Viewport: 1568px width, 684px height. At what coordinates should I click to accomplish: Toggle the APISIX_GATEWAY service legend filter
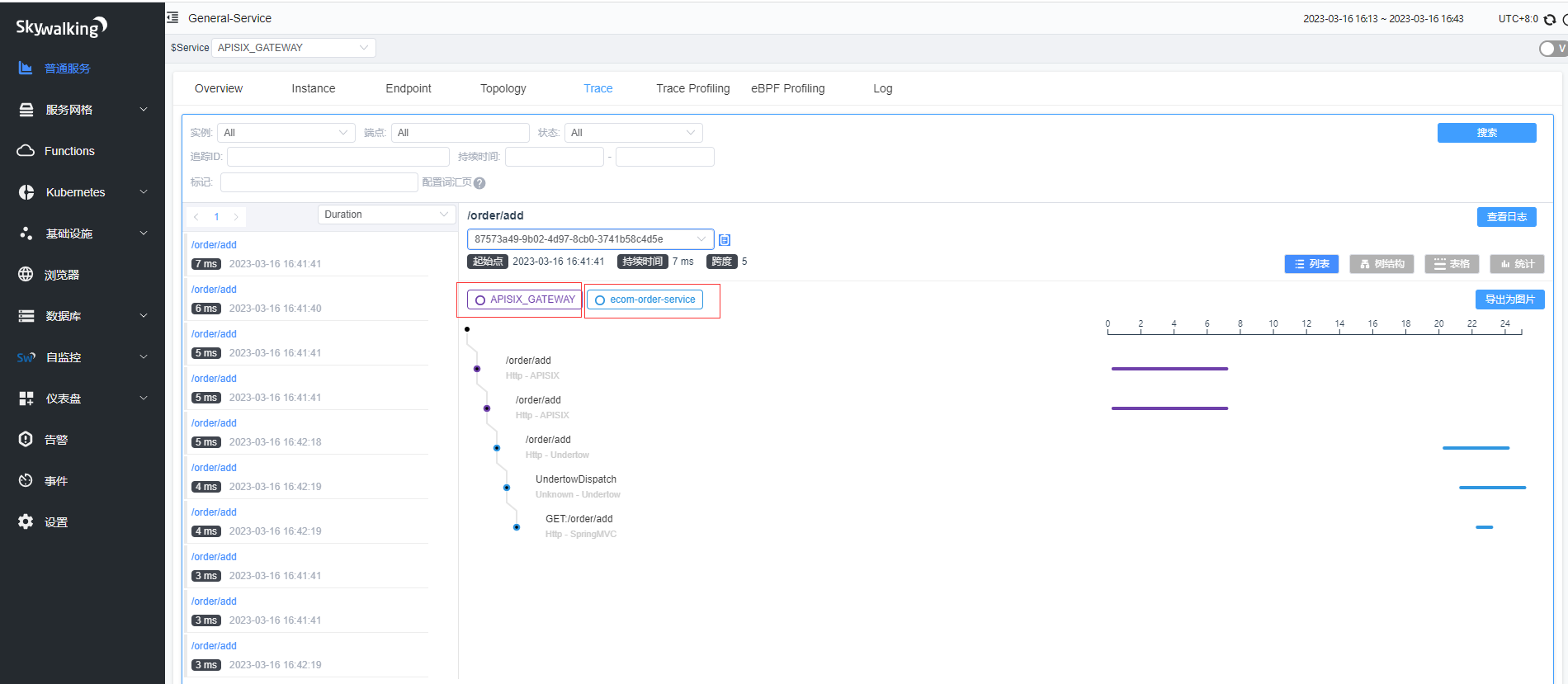tap(522, 300)
